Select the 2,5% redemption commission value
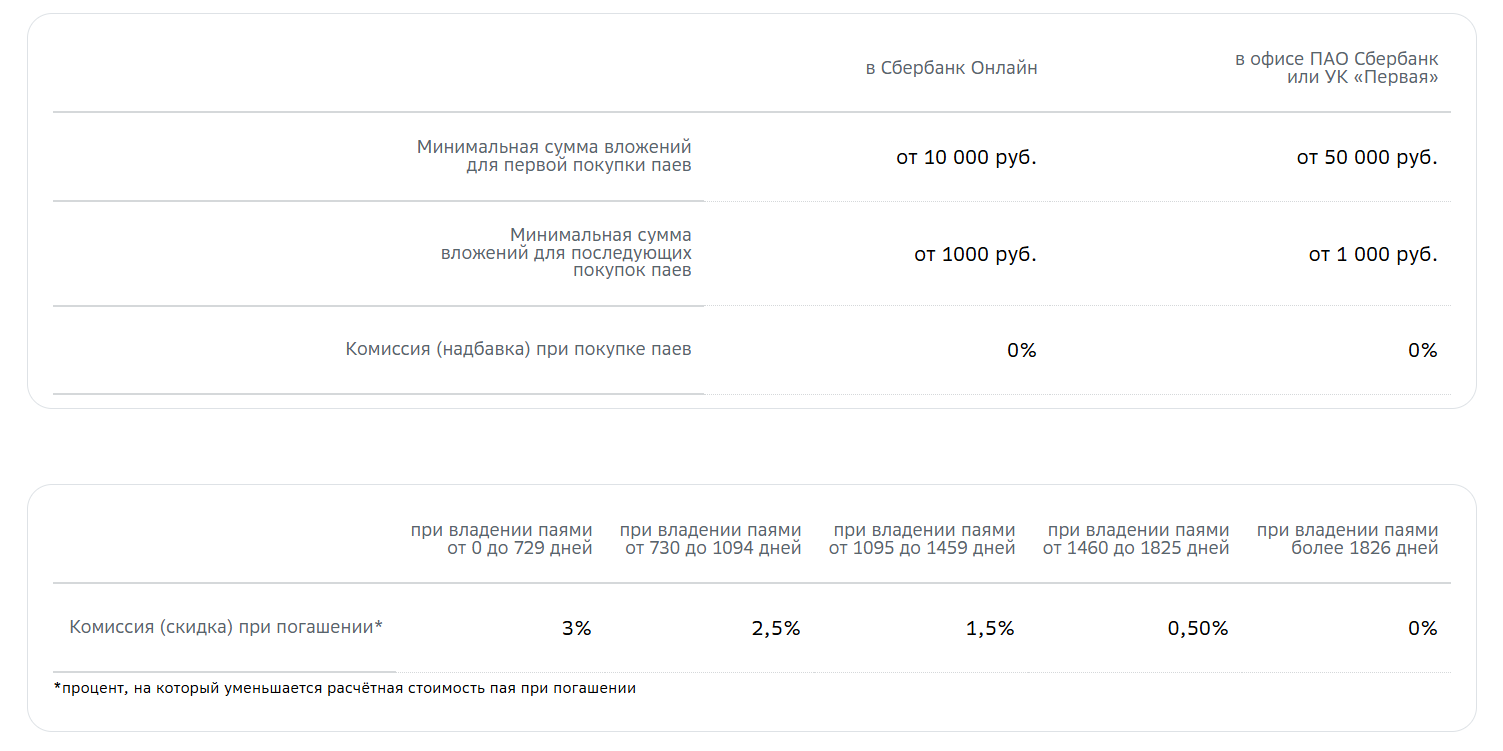The height and width of the screenshot is (751, 1503). pyautogui.click(x=775, y=628)
